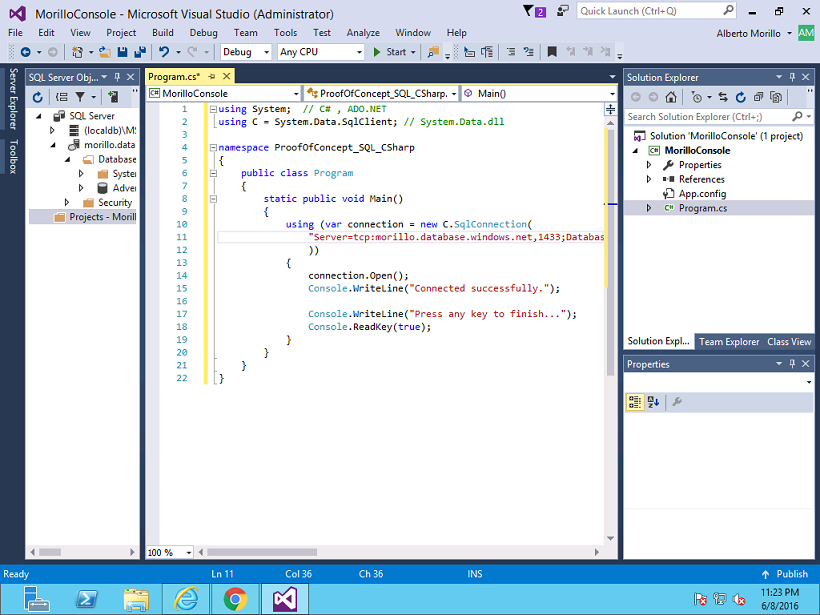Refresh the SQL Server Object Explorer

37,97
